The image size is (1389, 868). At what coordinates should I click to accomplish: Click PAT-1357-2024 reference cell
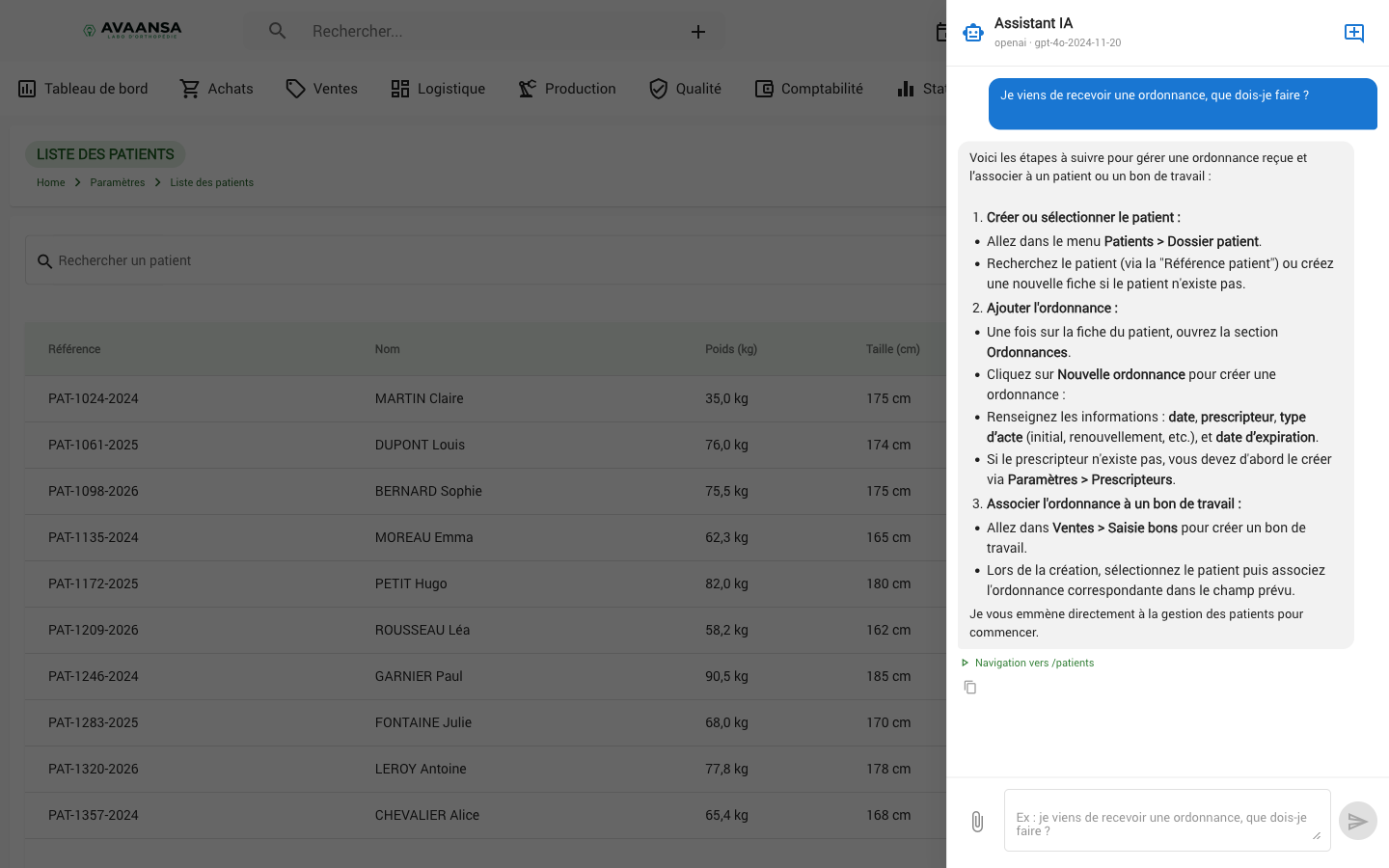(94, 815)
